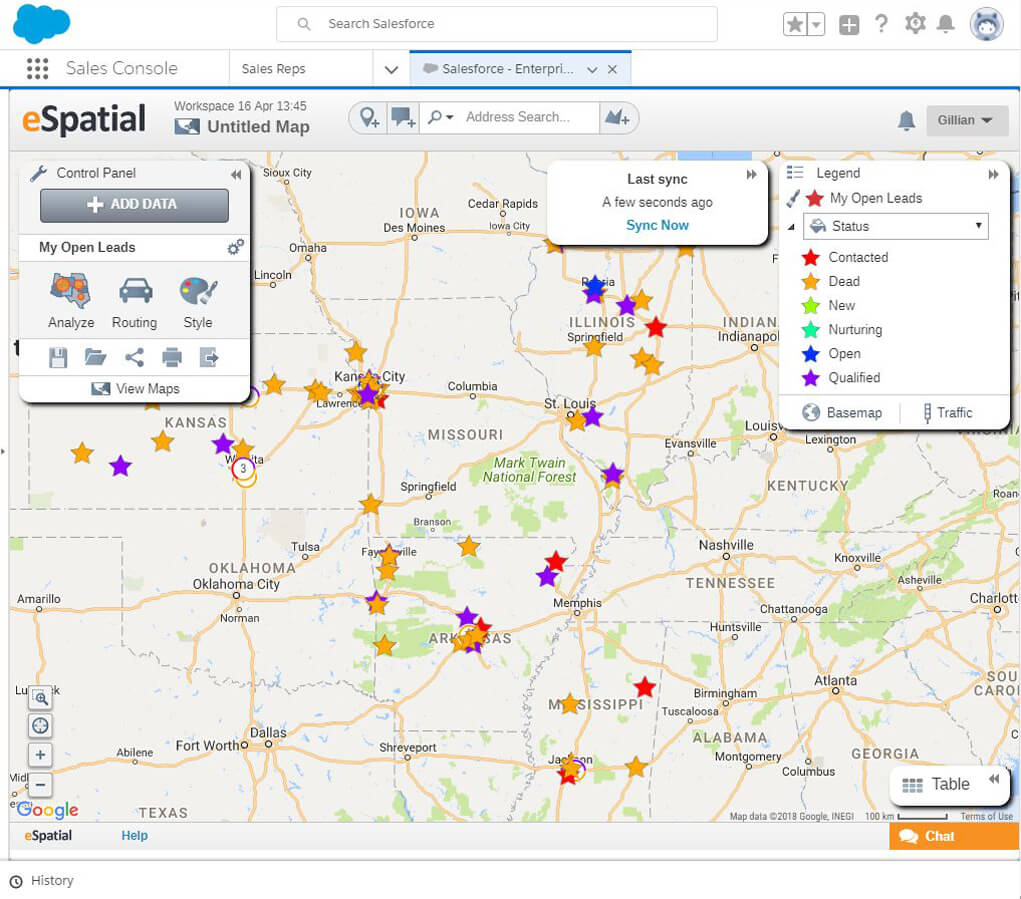Image resolution: width=1021 pixels, height=899 pixels.
Task: Expand the Table panel arrows
Action: point(994,779)
